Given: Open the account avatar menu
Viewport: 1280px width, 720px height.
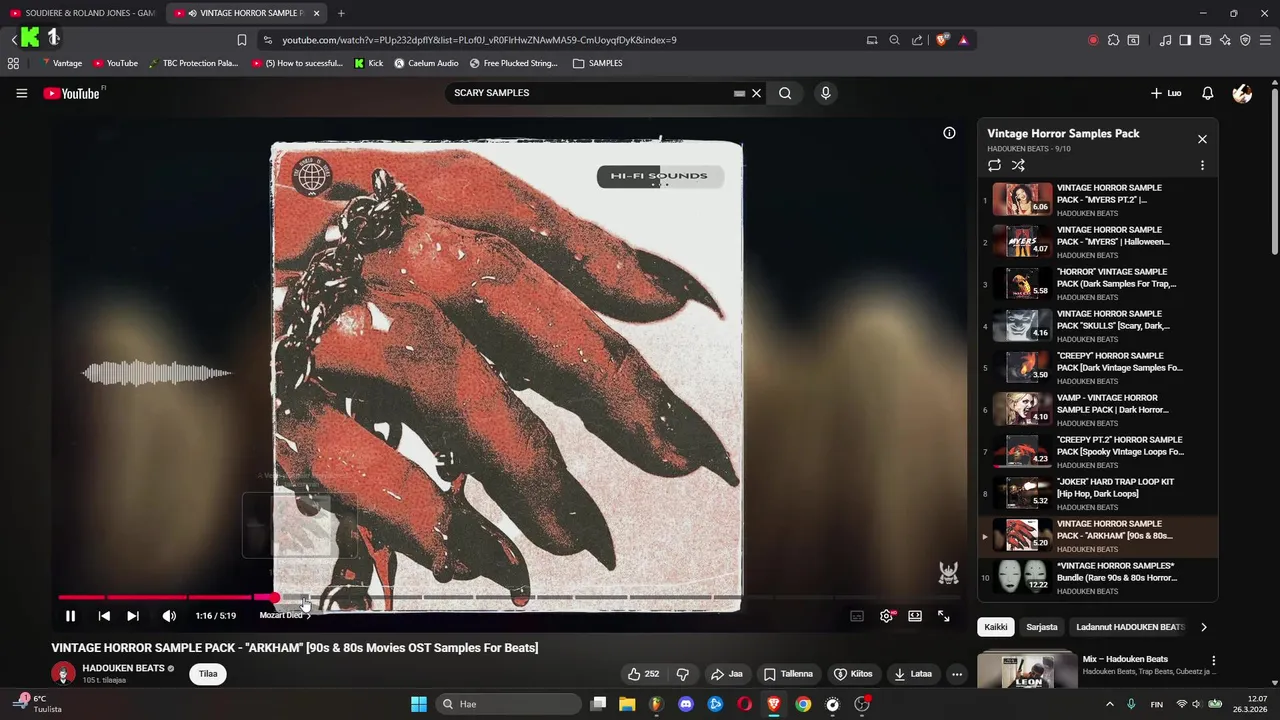Looking at the screenshot, I should [x=1242, y=93].
